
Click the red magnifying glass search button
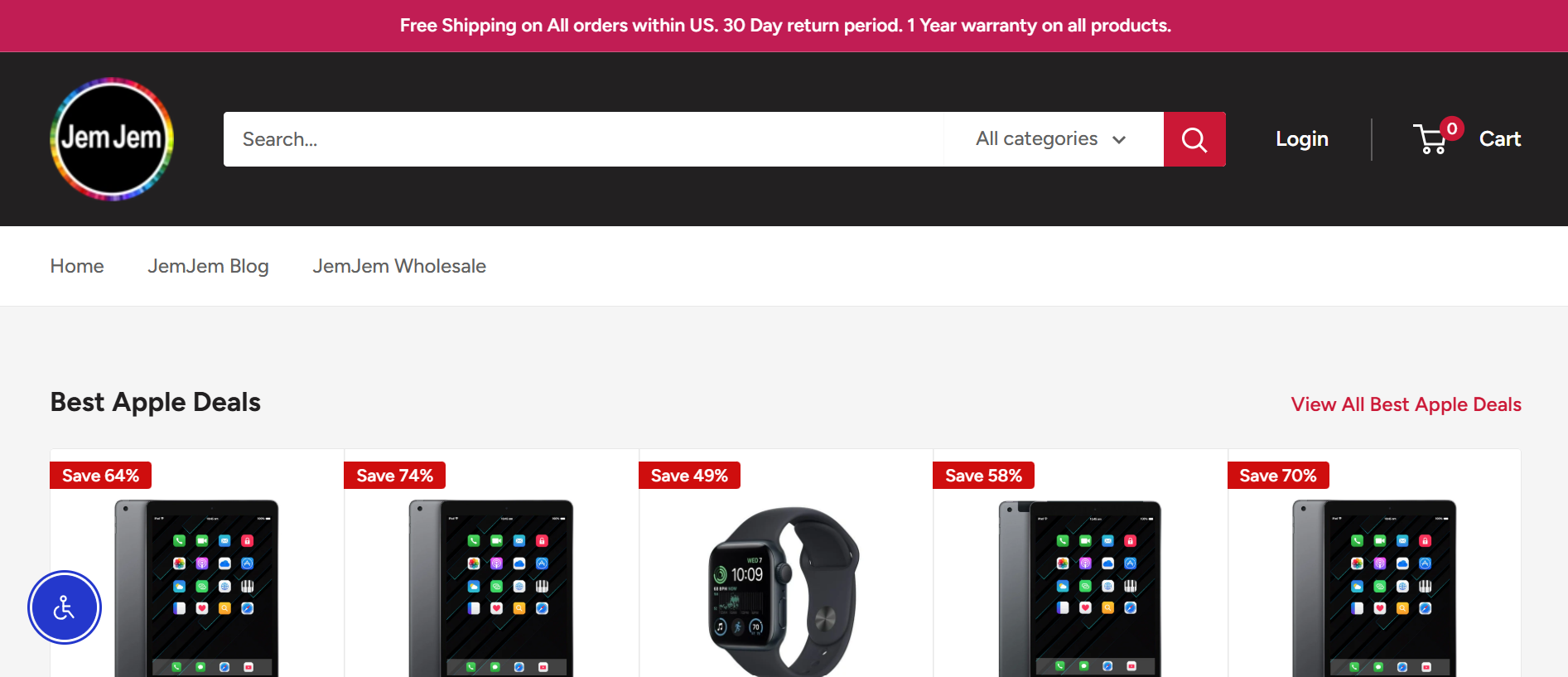tap(1194, 139)
